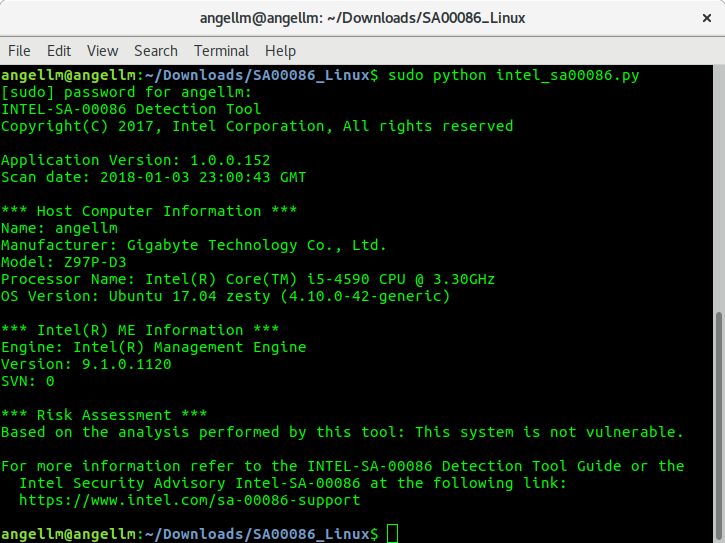This screenshot has width=725, height=543.
Task: Click the first prompt path ~/Downloads/SA00086_Linux
Action: coord(257,75)
